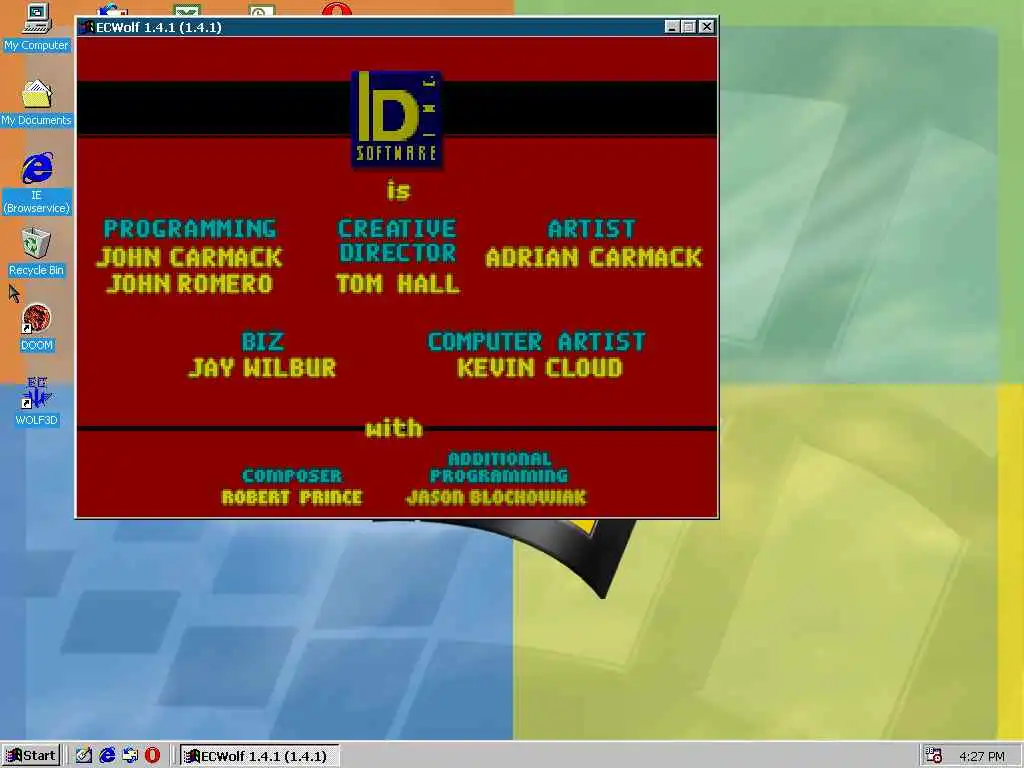Open the Recycle Bin icon
Viewport: 1024px width, 768px height.
point(37,251)
